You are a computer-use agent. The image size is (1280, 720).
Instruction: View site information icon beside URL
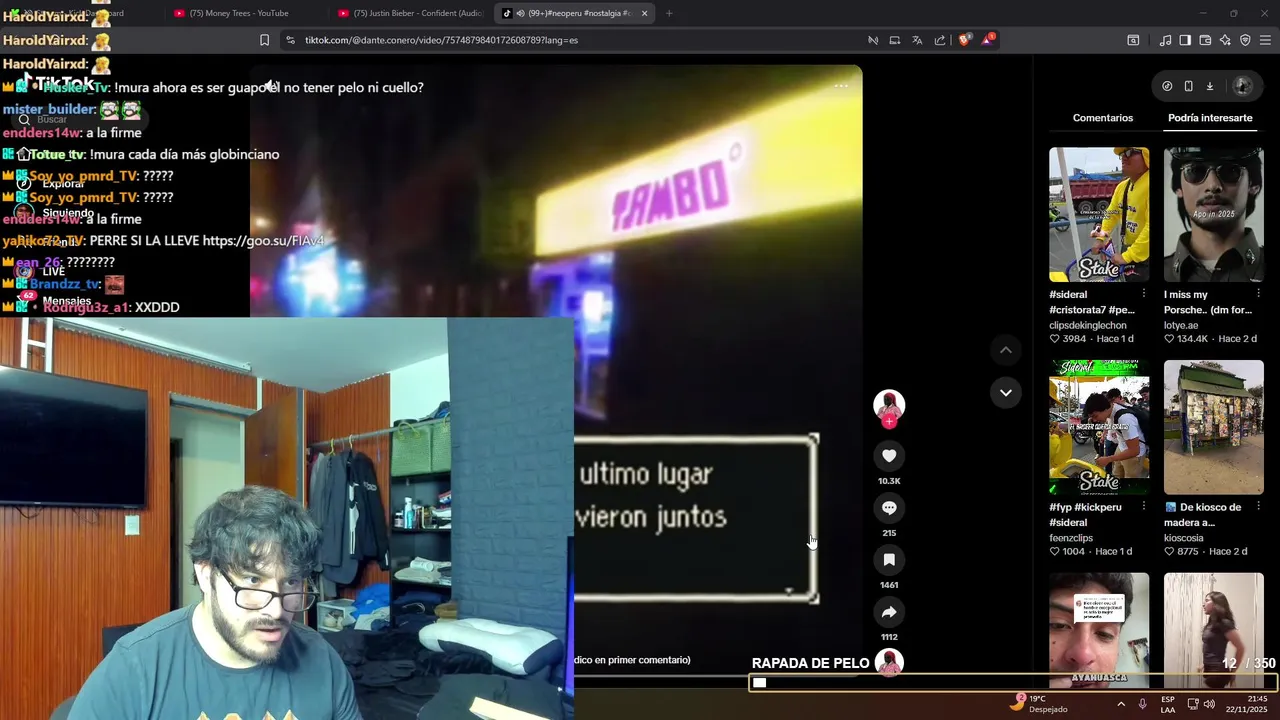point(290,40)
